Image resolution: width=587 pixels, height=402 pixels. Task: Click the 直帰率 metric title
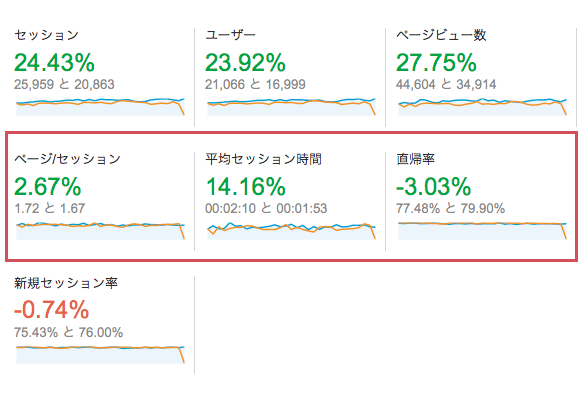[x=416, y=159]
